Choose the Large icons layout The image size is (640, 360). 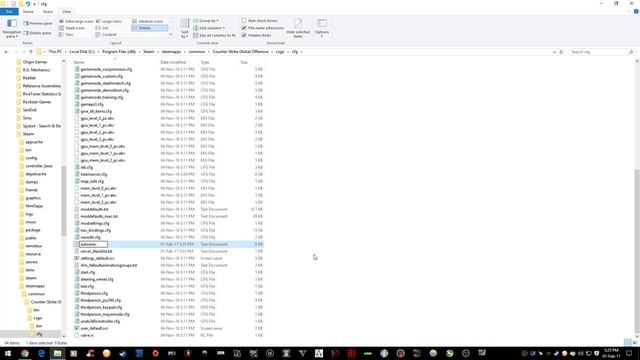click(x=109, y=21)
